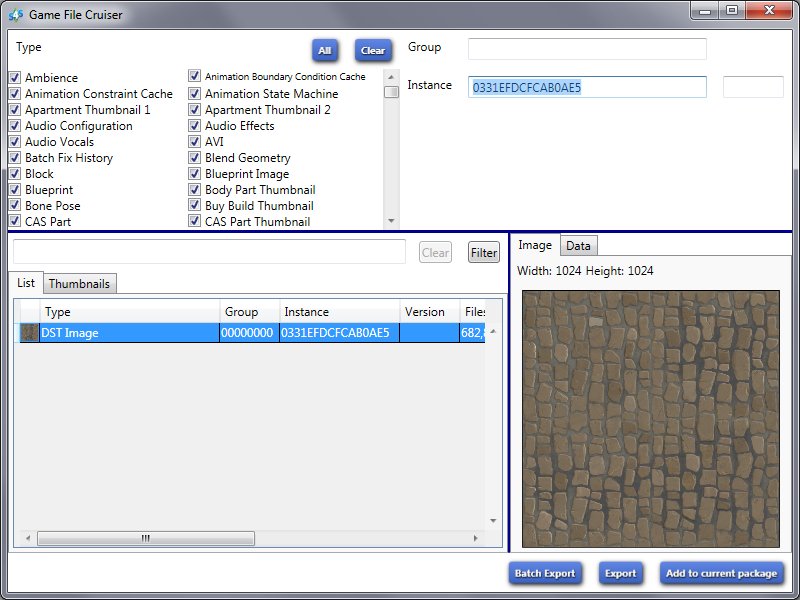Uncheck the Bone Pose checkbox
This screenshot has width=800, height=600.
15,206
